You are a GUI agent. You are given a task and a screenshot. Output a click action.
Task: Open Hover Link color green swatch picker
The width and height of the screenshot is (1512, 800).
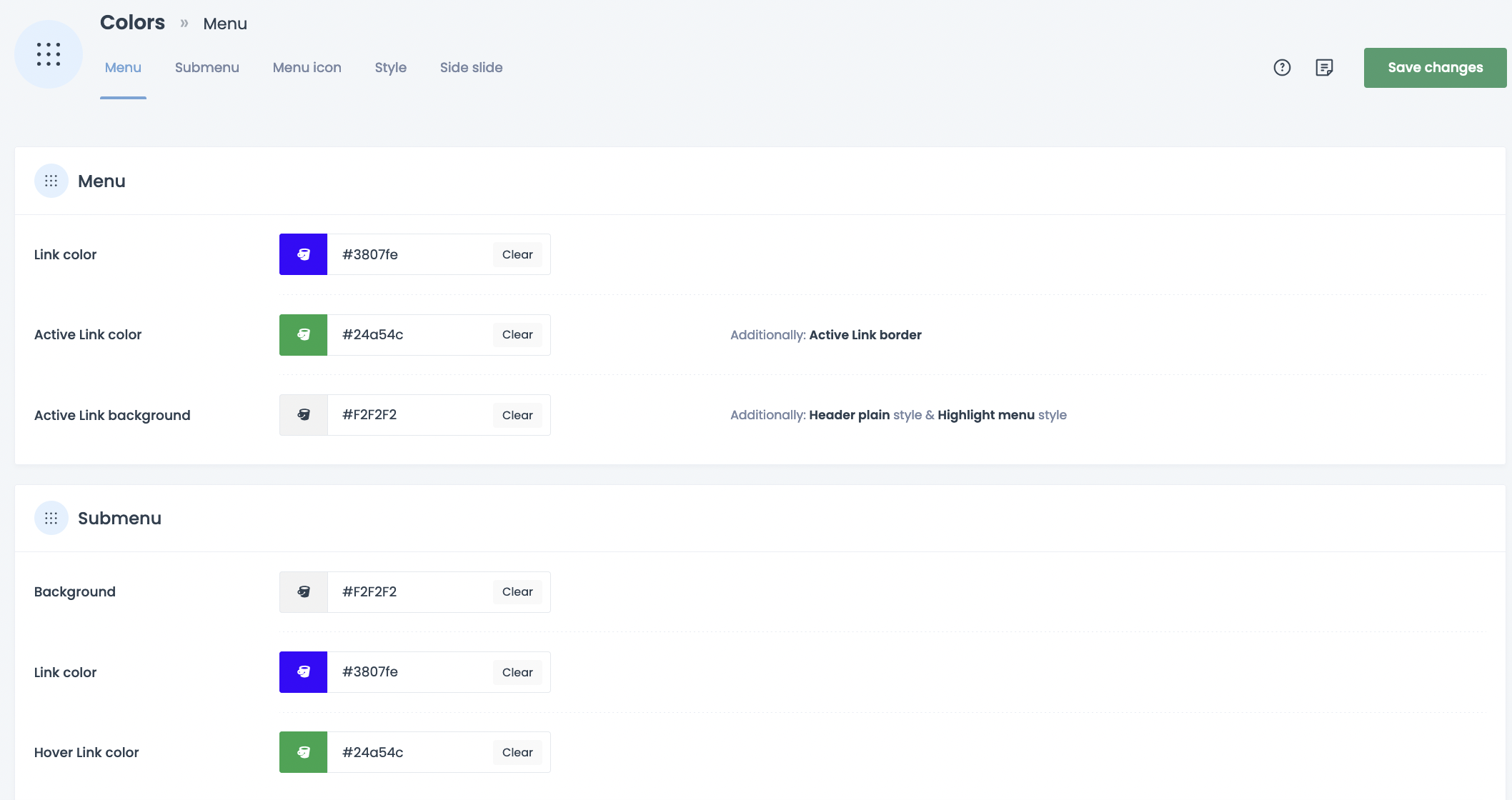(x=304, y=752)
